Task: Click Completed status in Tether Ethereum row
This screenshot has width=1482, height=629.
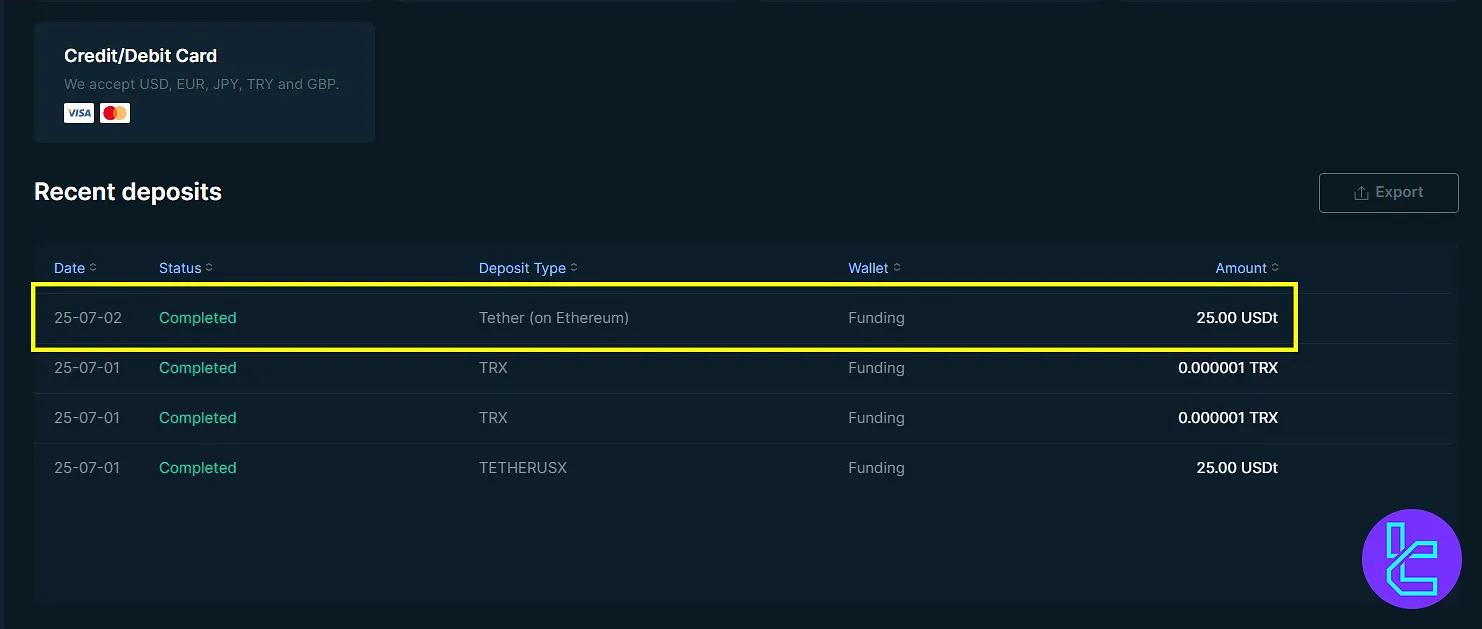Action: point(198,318)
